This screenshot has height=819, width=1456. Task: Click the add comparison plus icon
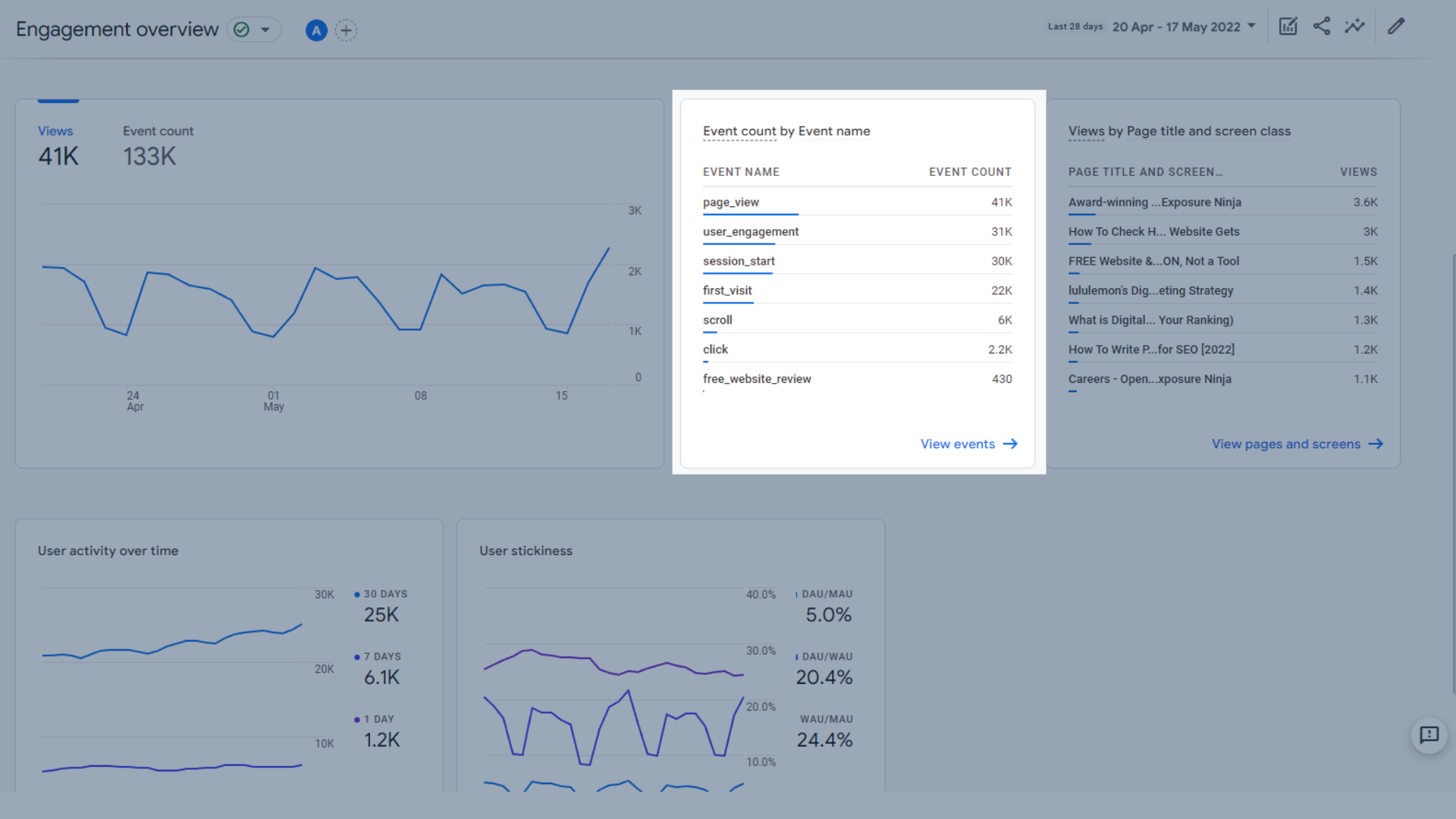click(x=346, y=29)
